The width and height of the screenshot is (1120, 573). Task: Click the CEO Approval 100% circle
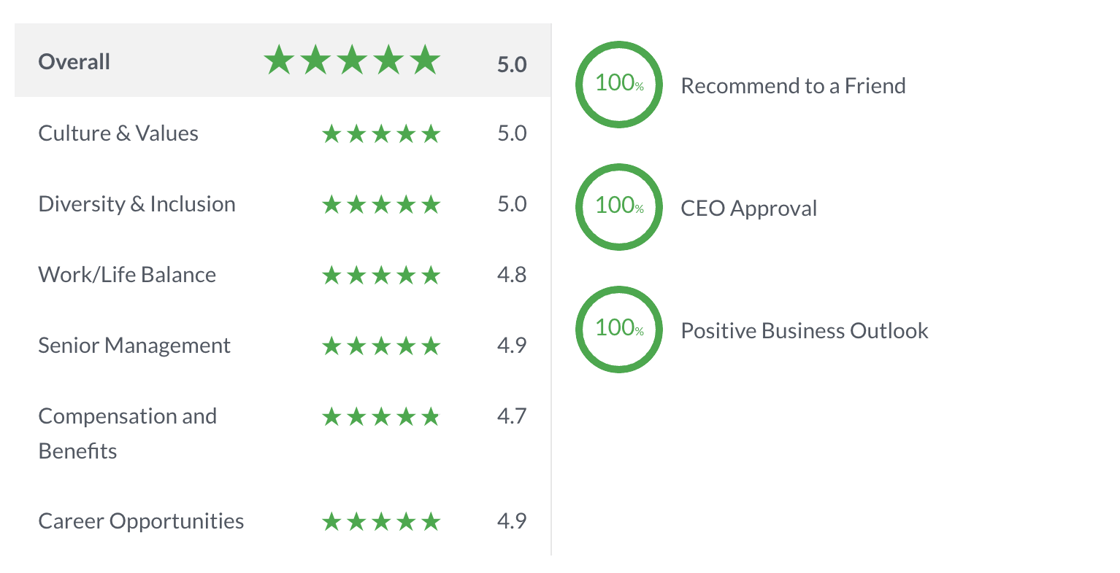click(619, 207)
